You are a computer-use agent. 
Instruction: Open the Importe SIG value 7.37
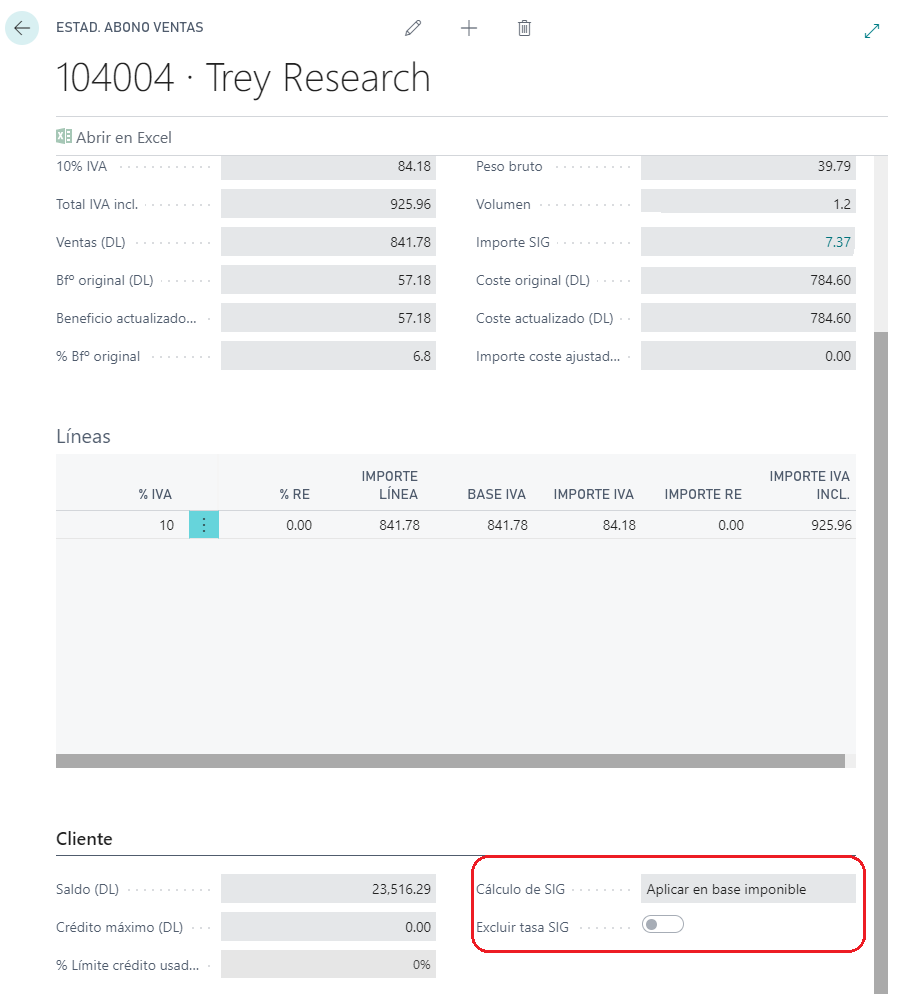[837, 242]
